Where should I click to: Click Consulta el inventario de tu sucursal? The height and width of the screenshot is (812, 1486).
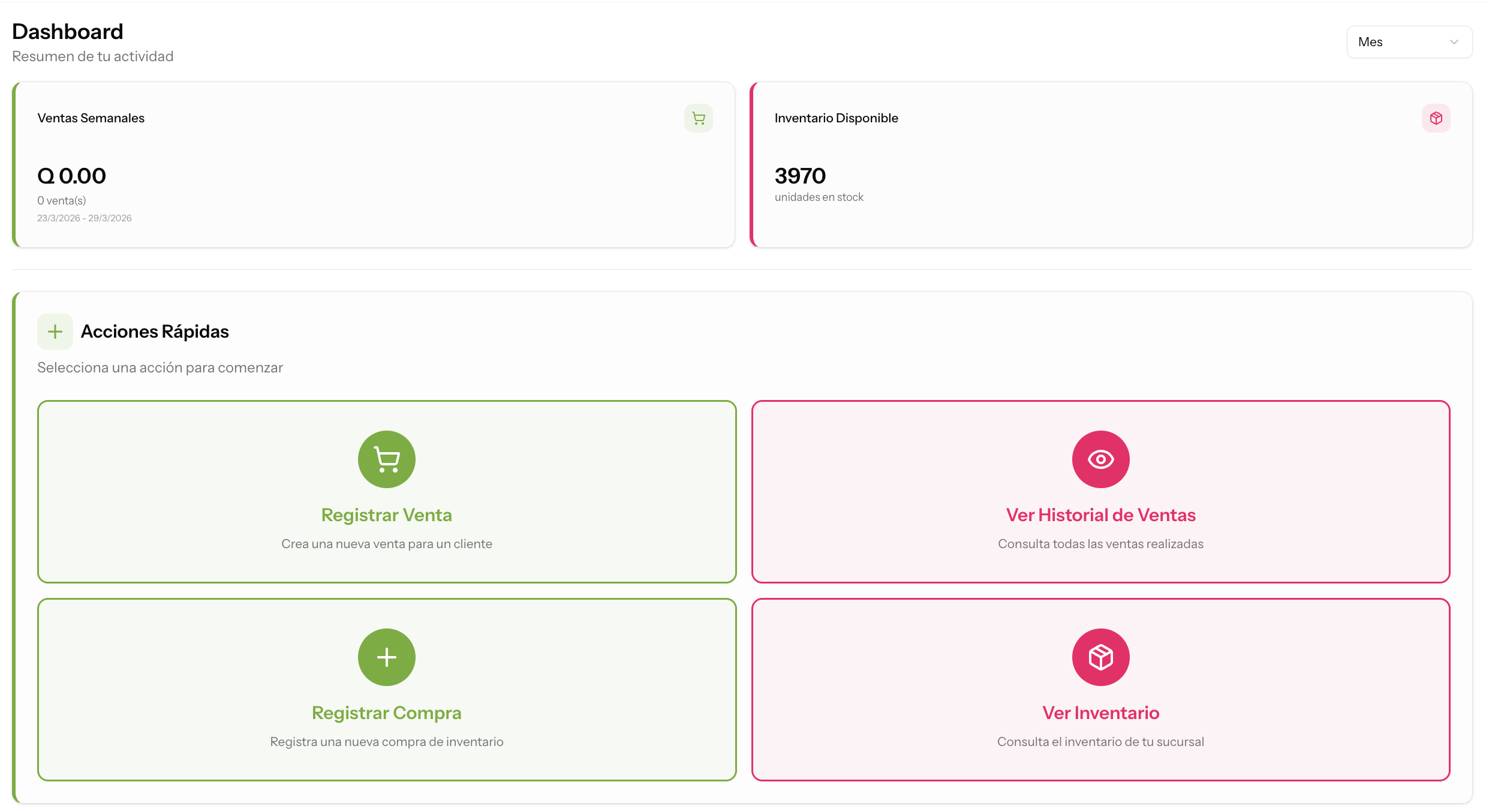(1101, 742)
